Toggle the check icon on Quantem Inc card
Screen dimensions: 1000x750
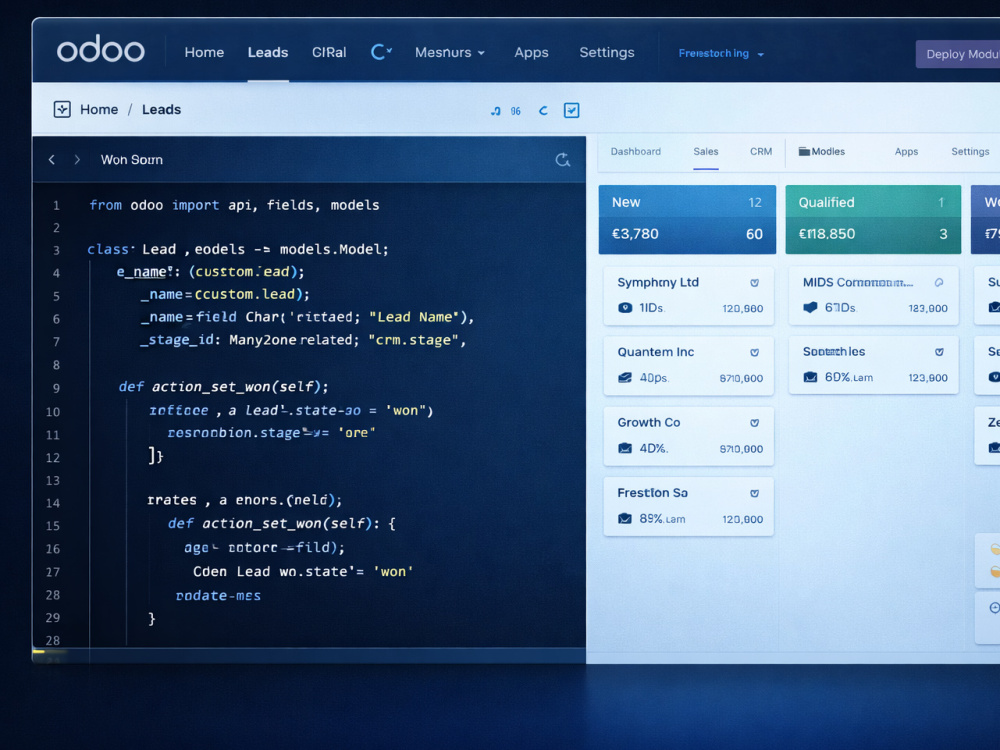click(x=754, y=352)
